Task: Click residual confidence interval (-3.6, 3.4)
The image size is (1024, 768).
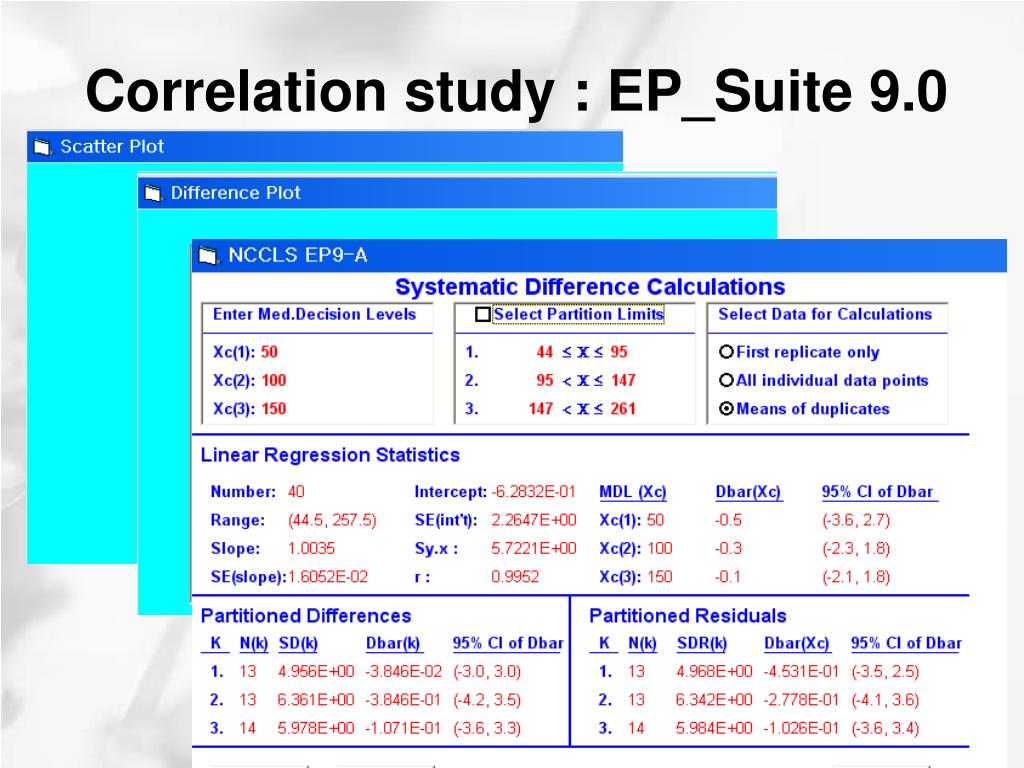Action: click(885, 728)
